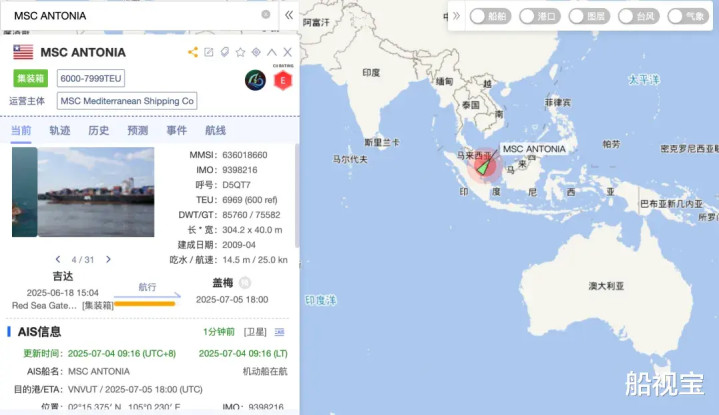This screenshot has height=415, width=719.
Task: Toggle the 船舶 switch
Action: click(x=490, y=16)
